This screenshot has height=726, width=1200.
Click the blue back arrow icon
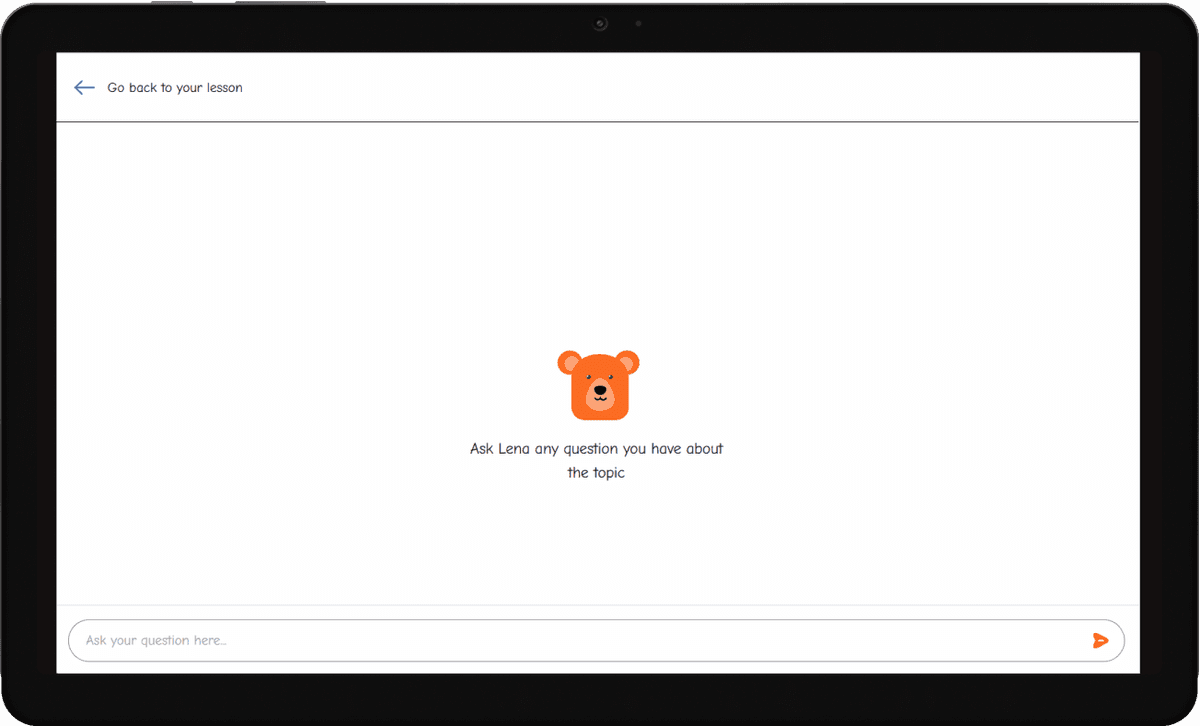(x=84, y=88)
